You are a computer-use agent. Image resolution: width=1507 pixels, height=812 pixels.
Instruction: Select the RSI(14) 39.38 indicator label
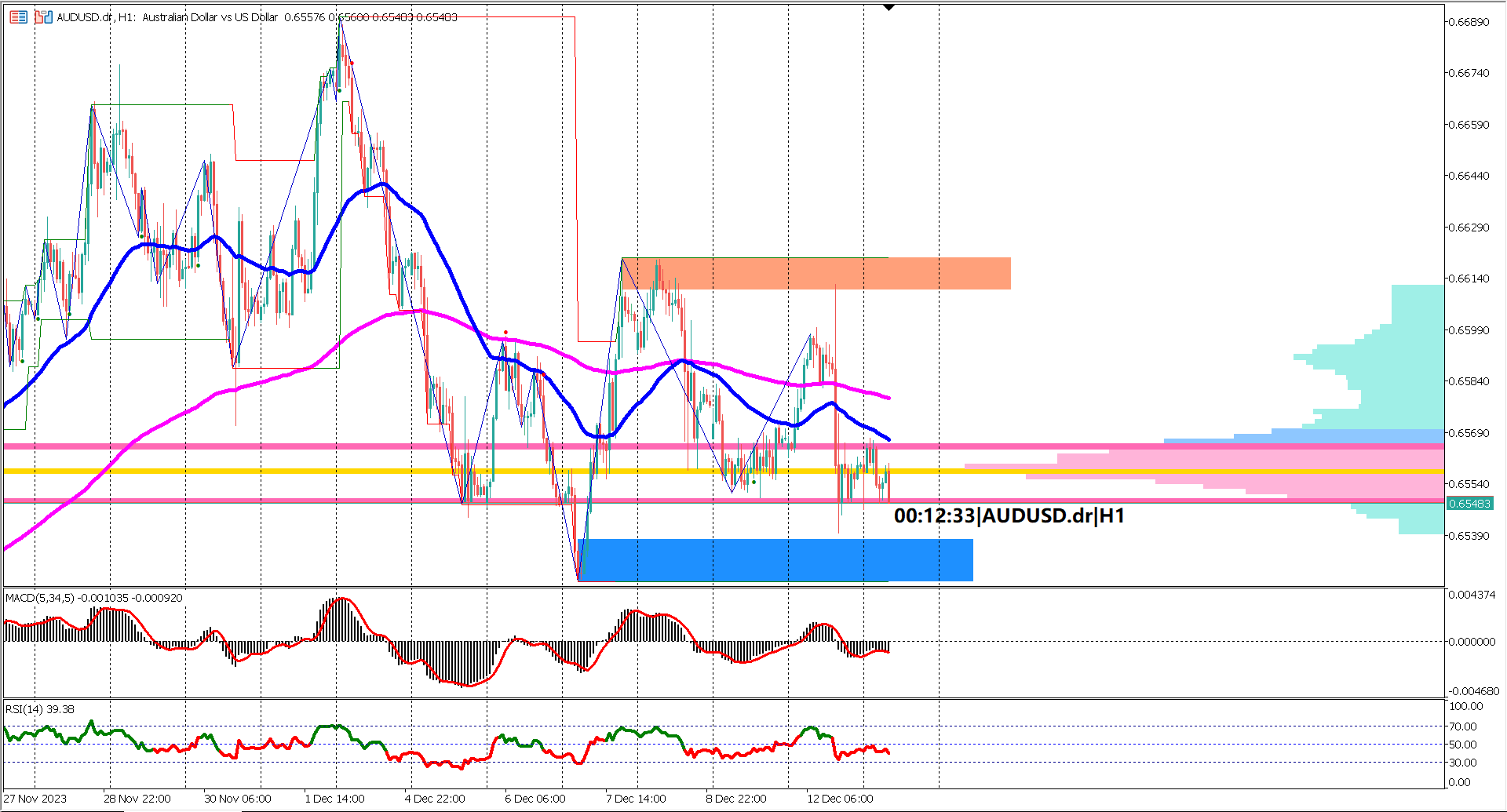coord(40,709)
